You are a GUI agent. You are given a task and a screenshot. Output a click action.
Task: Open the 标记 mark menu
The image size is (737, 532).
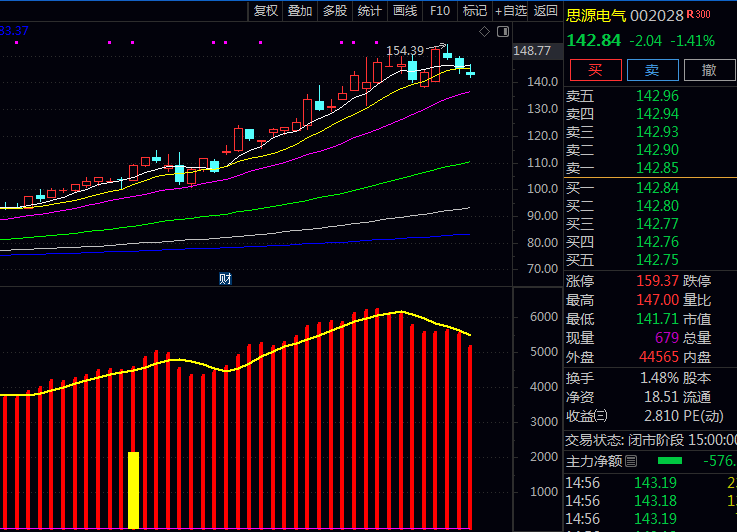475,11
